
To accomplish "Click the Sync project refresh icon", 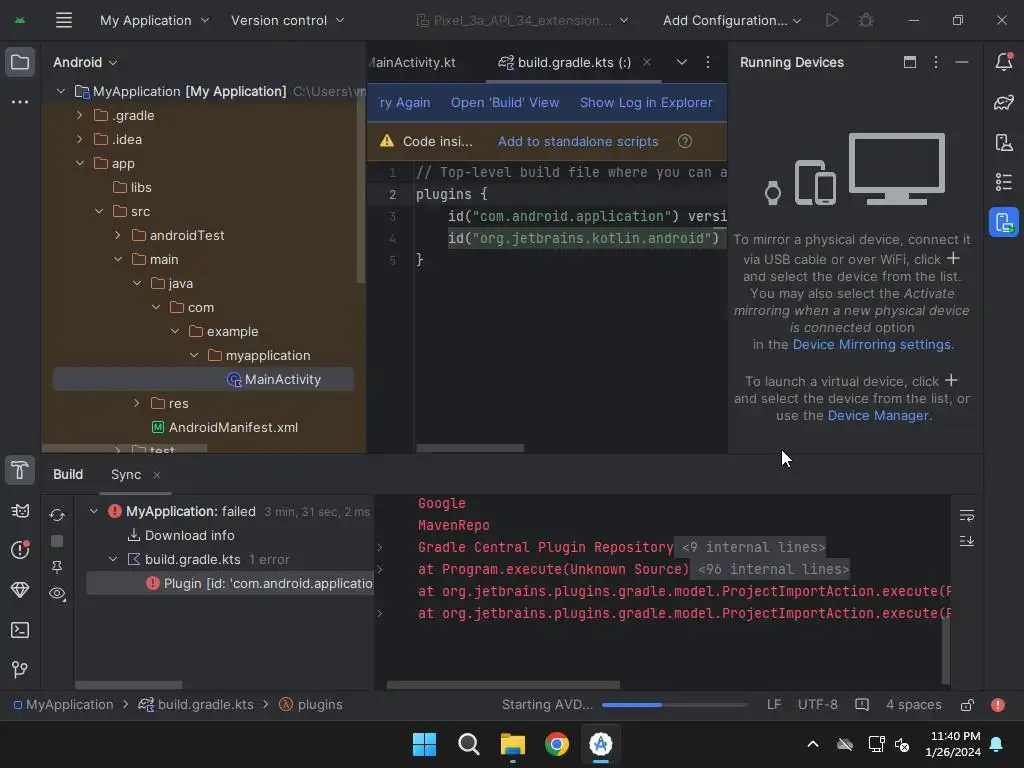I will pyautogui.click(x=57, y=515).
